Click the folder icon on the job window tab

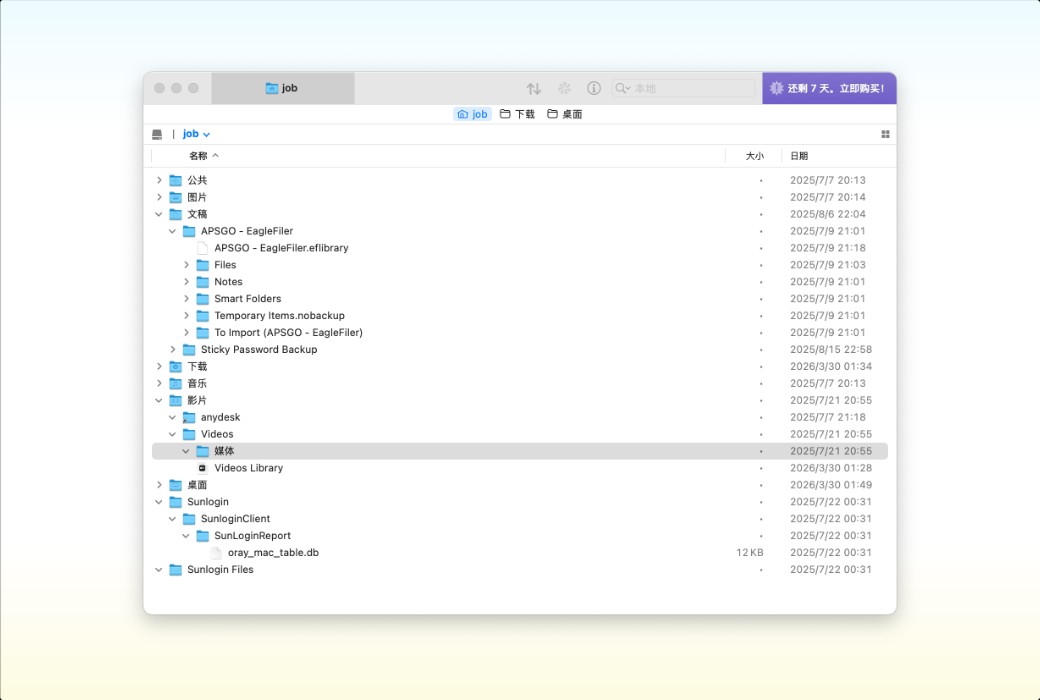tap(272, 88)
